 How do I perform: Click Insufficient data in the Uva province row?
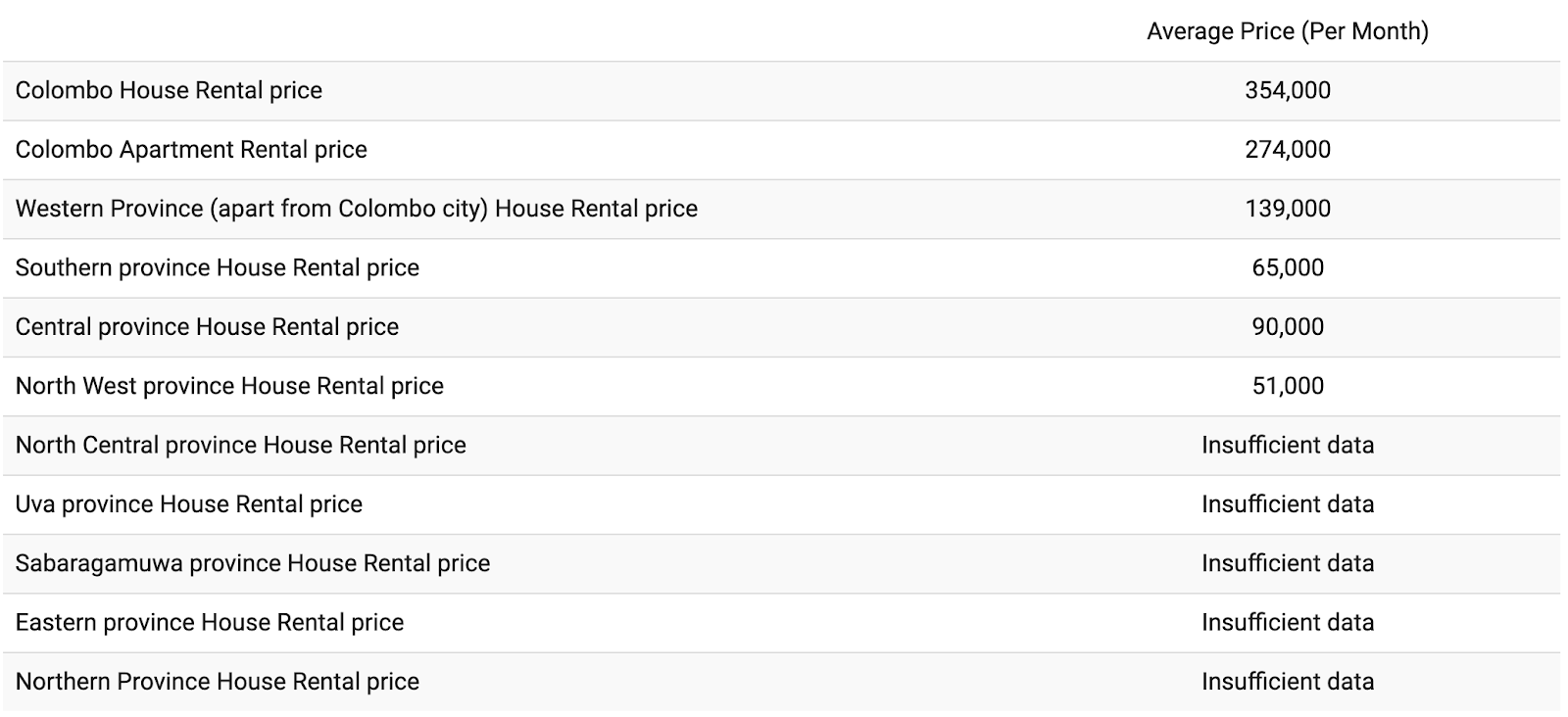pos(1288,504)
